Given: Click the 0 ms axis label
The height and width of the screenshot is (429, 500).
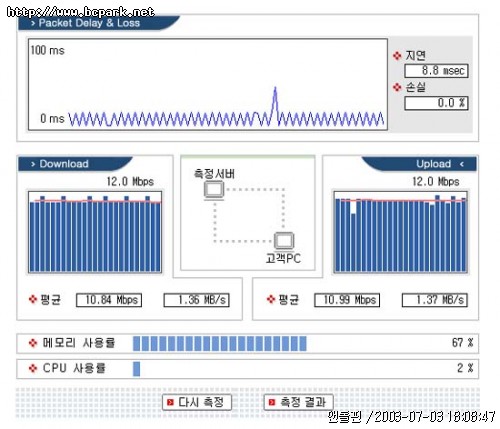Looking at the screenshot, I should point(52,118).
